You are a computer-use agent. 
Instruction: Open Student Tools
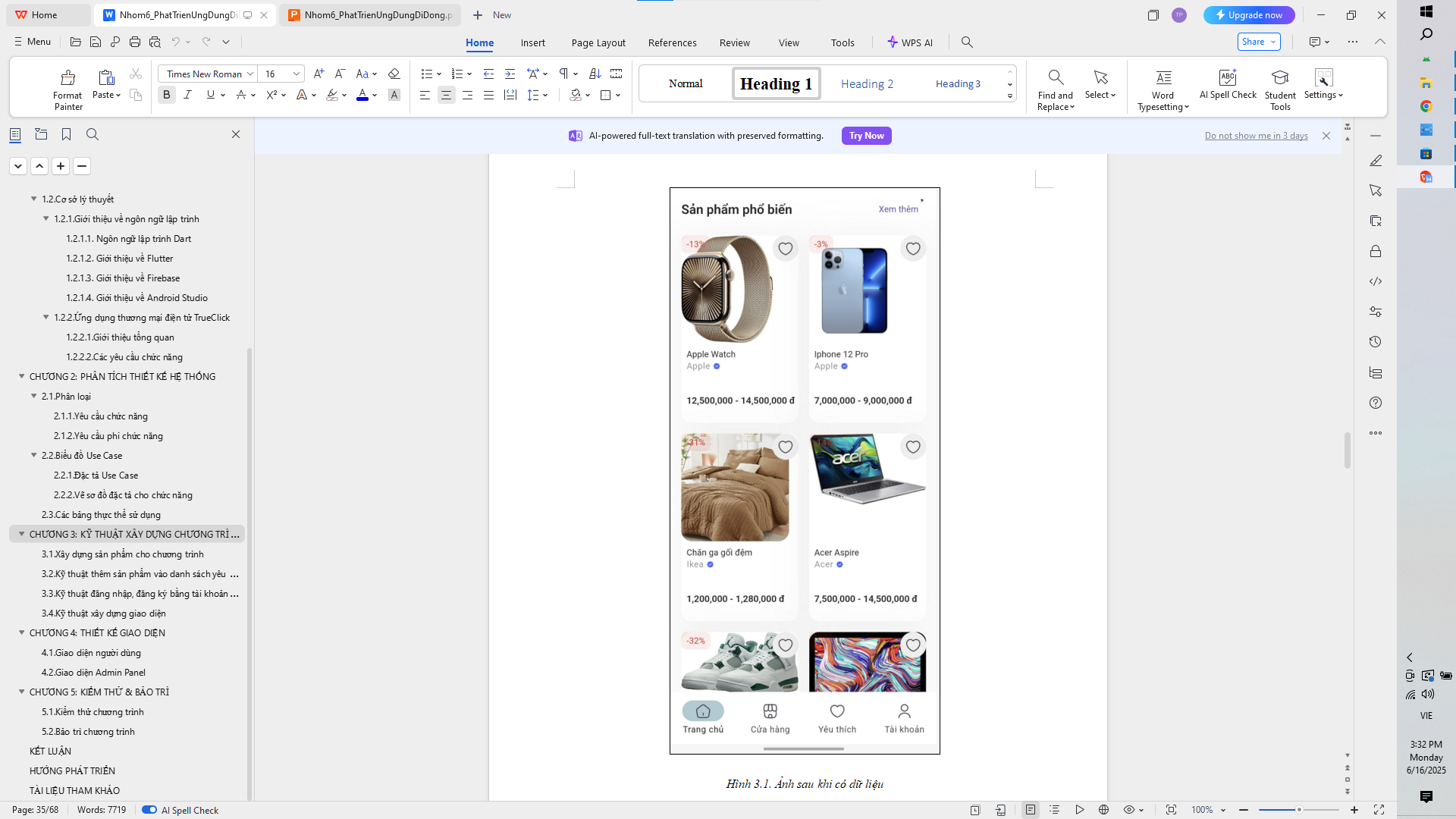(1280, 89)
